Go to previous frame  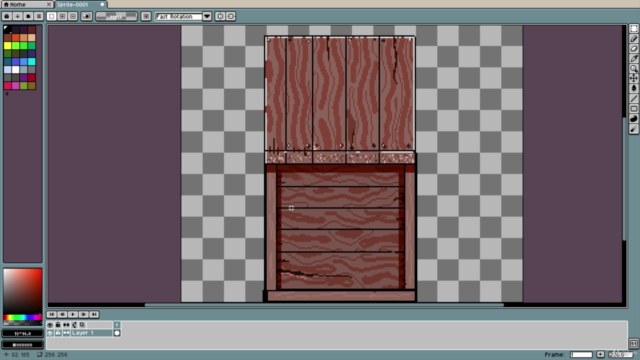pos(62,314)
